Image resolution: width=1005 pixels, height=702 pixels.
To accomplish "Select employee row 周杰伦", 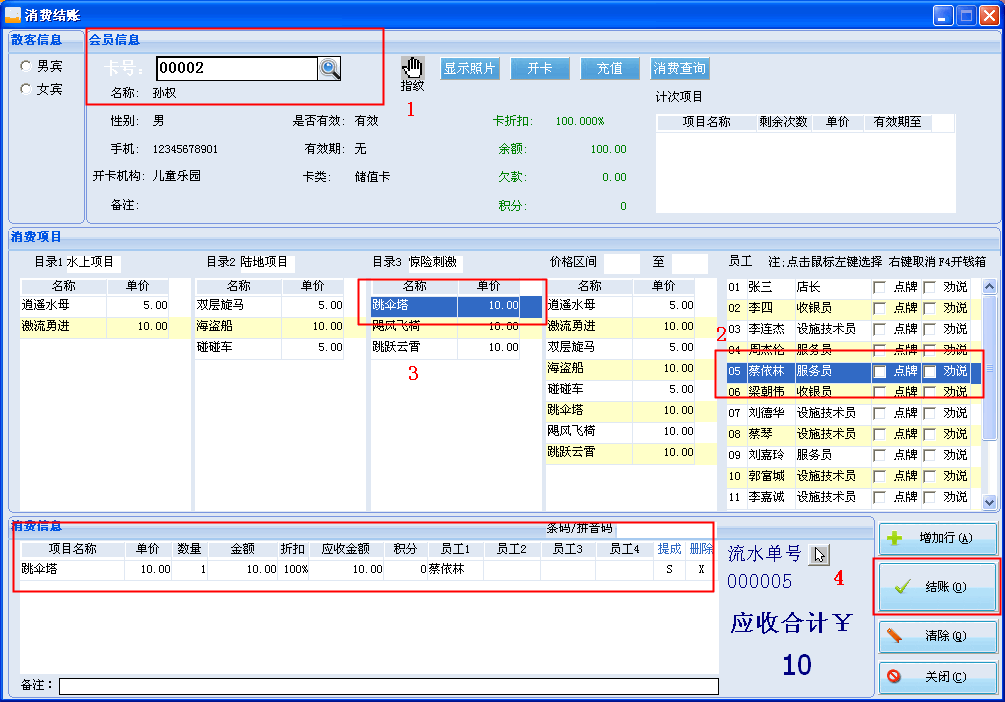I will coord(854,350).
